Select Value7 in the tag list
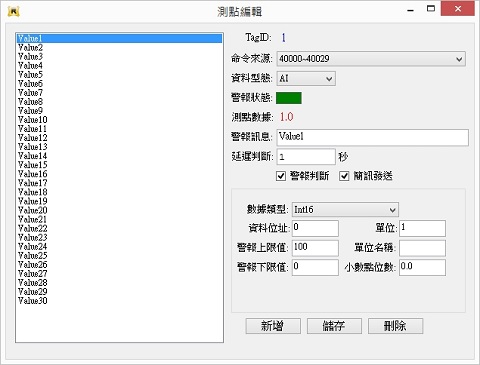 coord(119,92)
